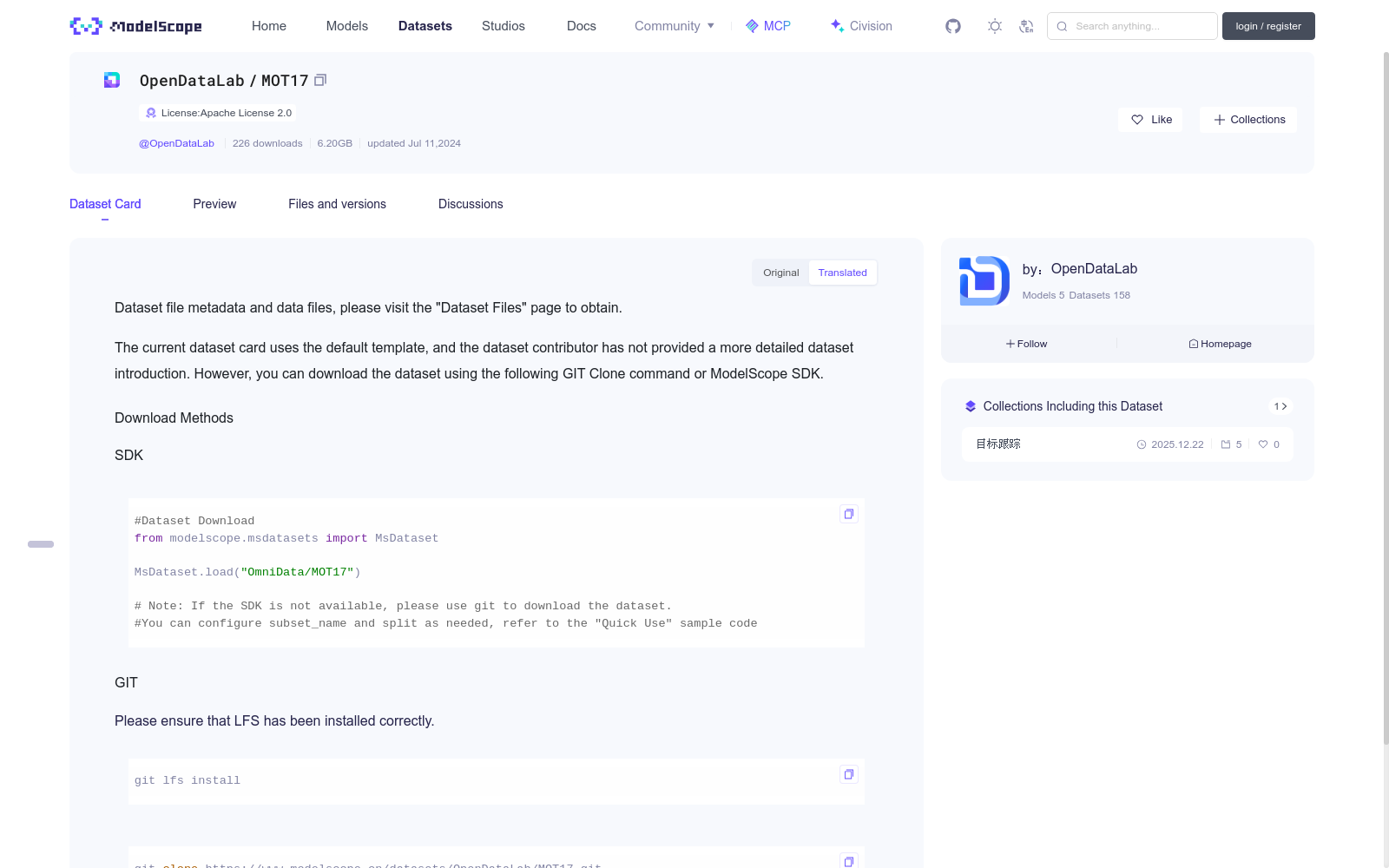1389x868 pixels.
Task: Toggle the light/dark theme sun icon
Action: 995,26
